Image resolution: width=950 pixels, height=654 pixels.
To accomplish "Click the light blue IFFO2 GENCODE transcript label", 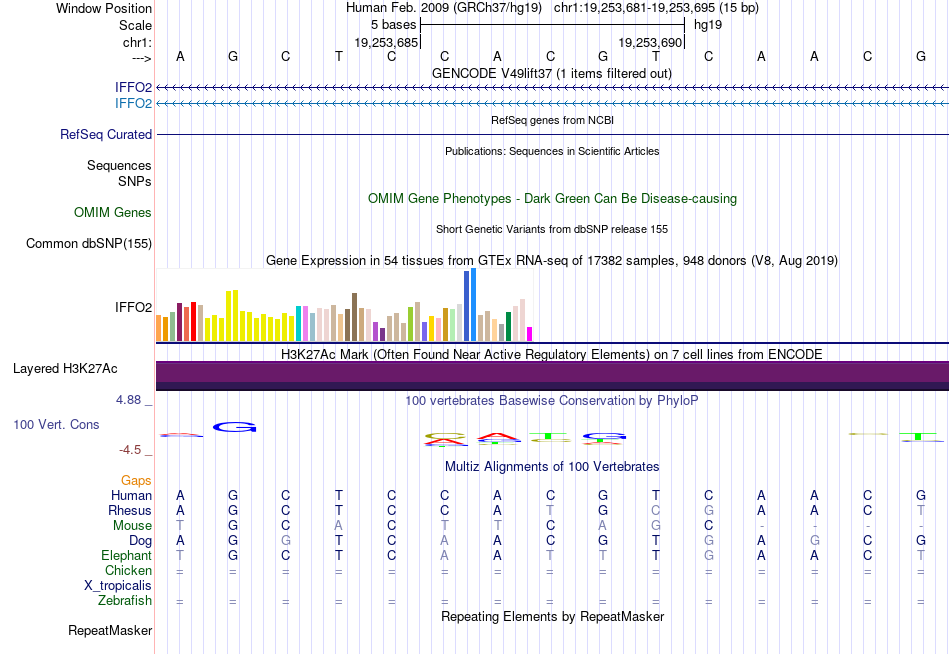I will click(x=133, y=103).
